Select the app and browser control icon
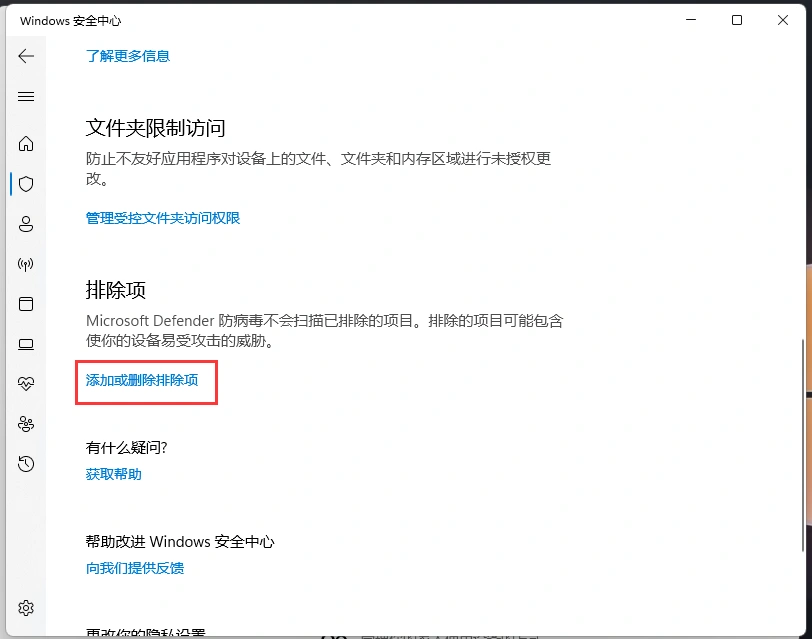Screen dimensions: 812x639 coord(26,303)
